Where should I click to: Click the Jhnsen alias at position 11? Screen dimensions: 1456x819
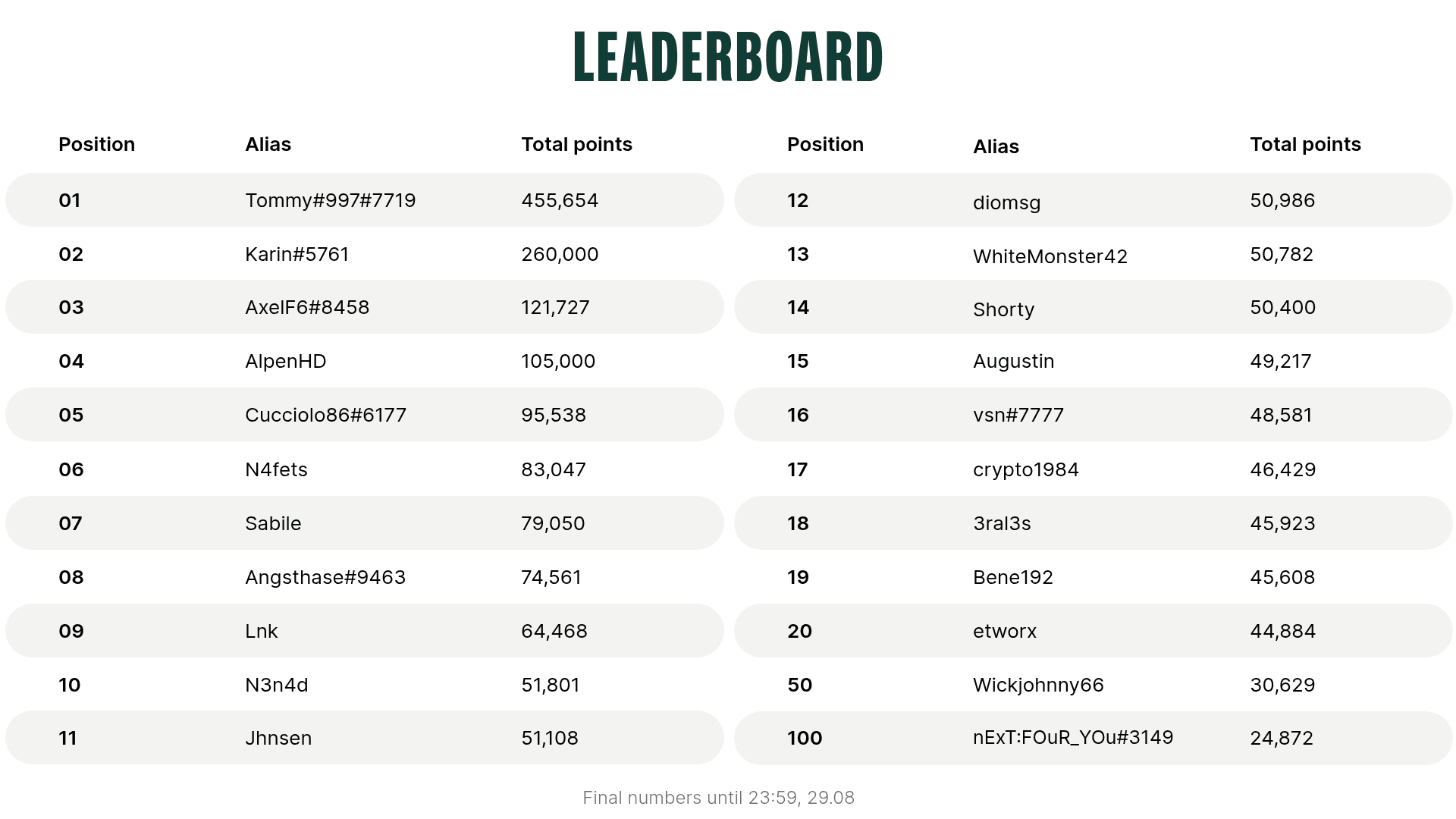[x=278, y=738]
